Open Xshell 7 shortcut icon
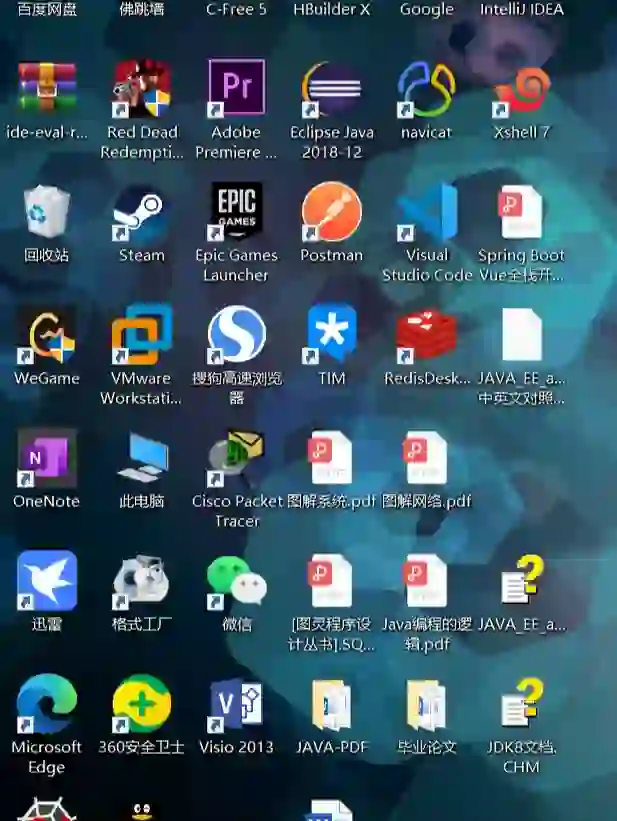 pyautogui.click(x=522, y=91)
